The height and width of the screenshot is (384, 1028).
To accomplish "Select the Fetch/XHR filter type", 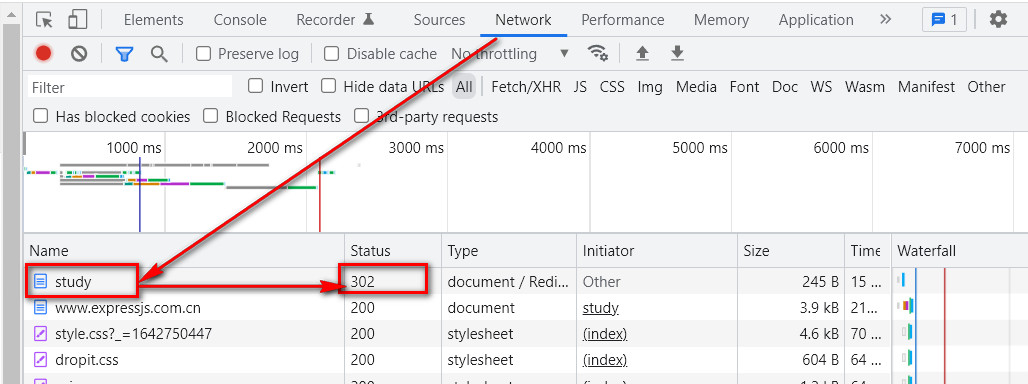I will click(x=526, y=86).
